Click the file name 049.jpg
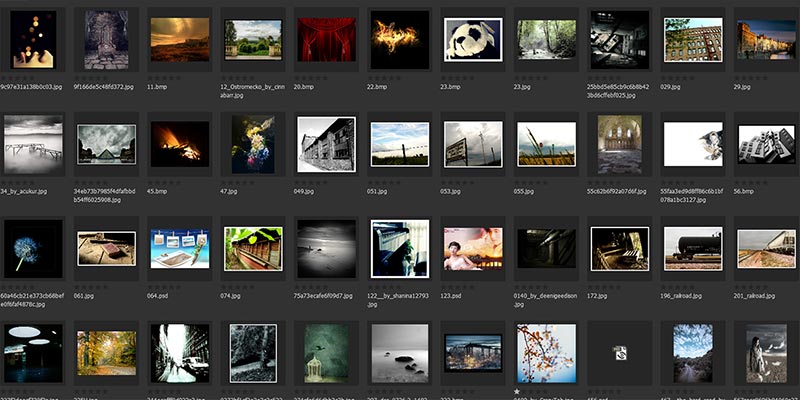This screenshot has width=800, height=400. (x=304, y=192)
